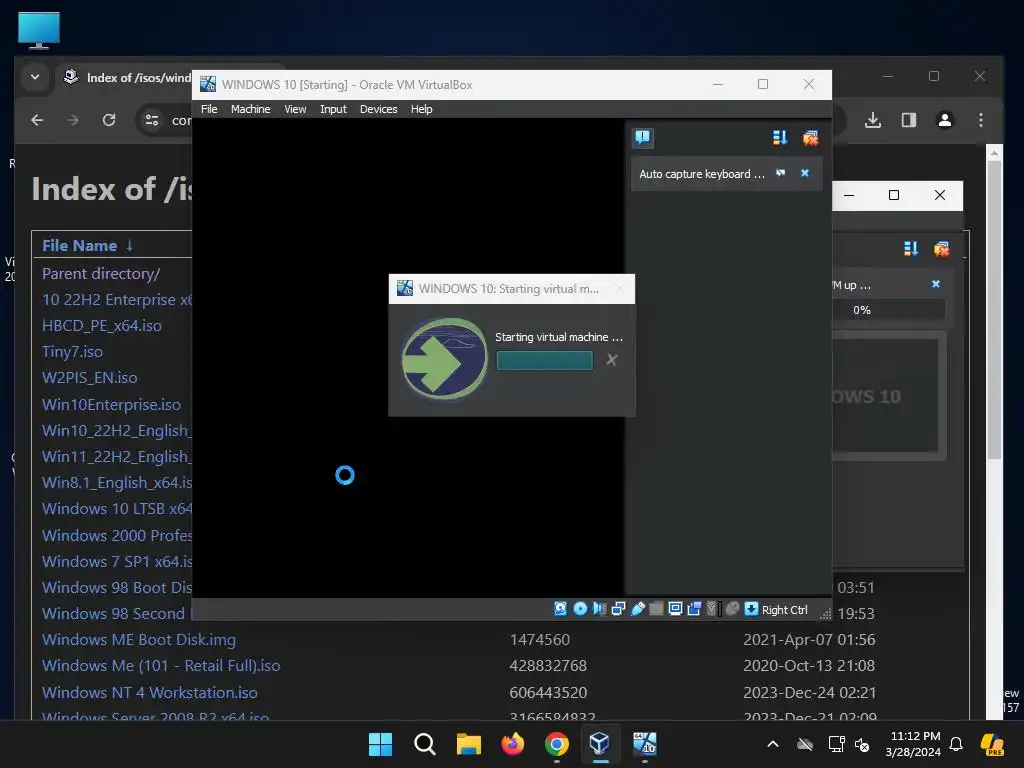
Task: Show hidden system tray icons
Action: pos(773,744)
